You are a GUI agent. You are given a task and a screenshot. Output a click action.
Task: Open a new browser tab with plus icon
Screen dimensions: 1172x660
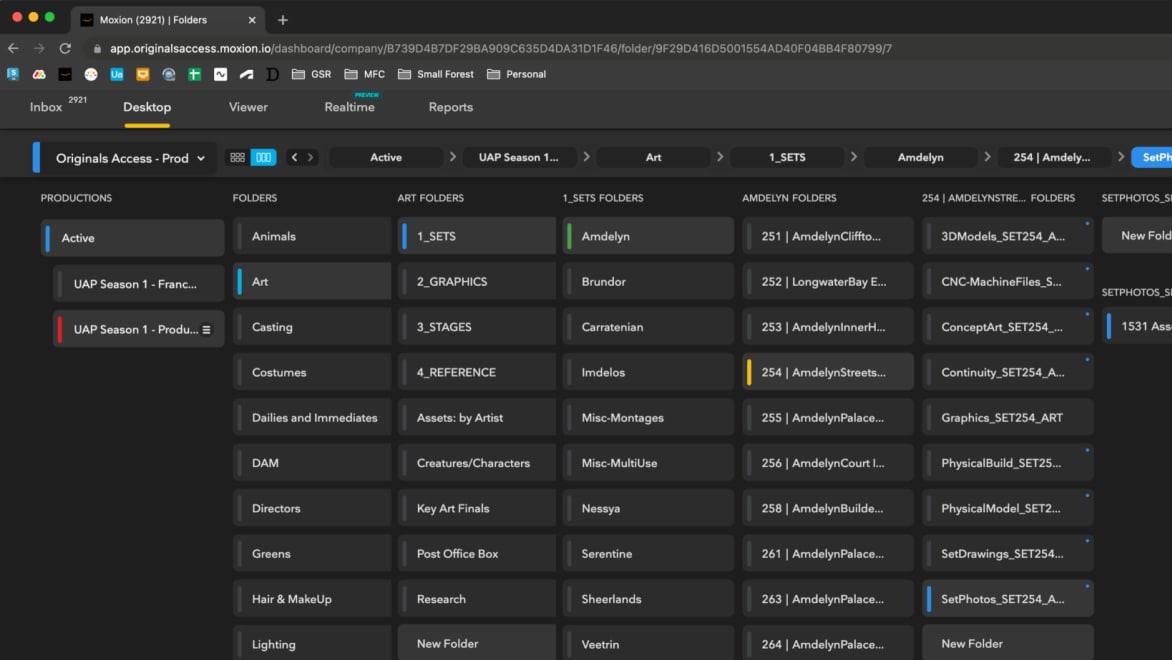(x=283, y=20)
